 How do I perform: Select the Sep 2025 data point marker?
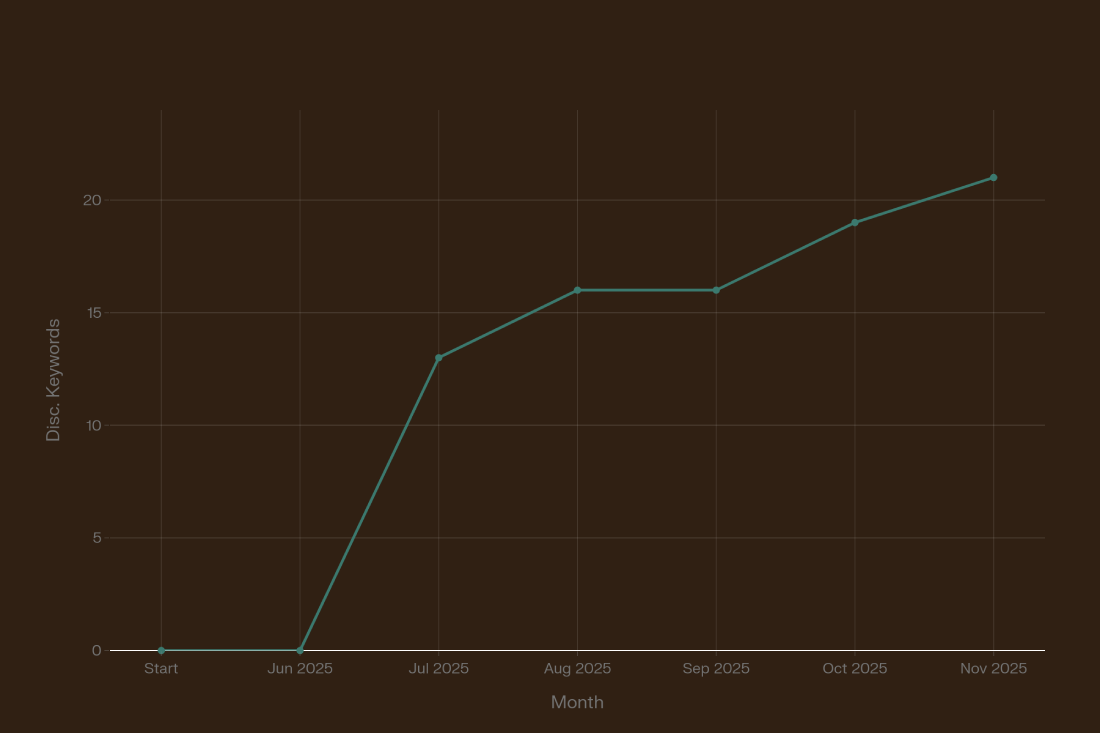point(716,290)
